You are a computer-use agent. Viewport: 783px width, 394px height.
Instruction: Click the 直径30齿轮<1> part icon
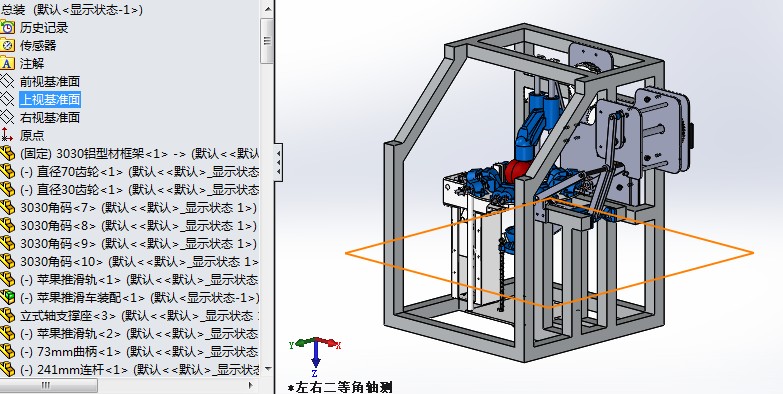[x=7, y=189]
